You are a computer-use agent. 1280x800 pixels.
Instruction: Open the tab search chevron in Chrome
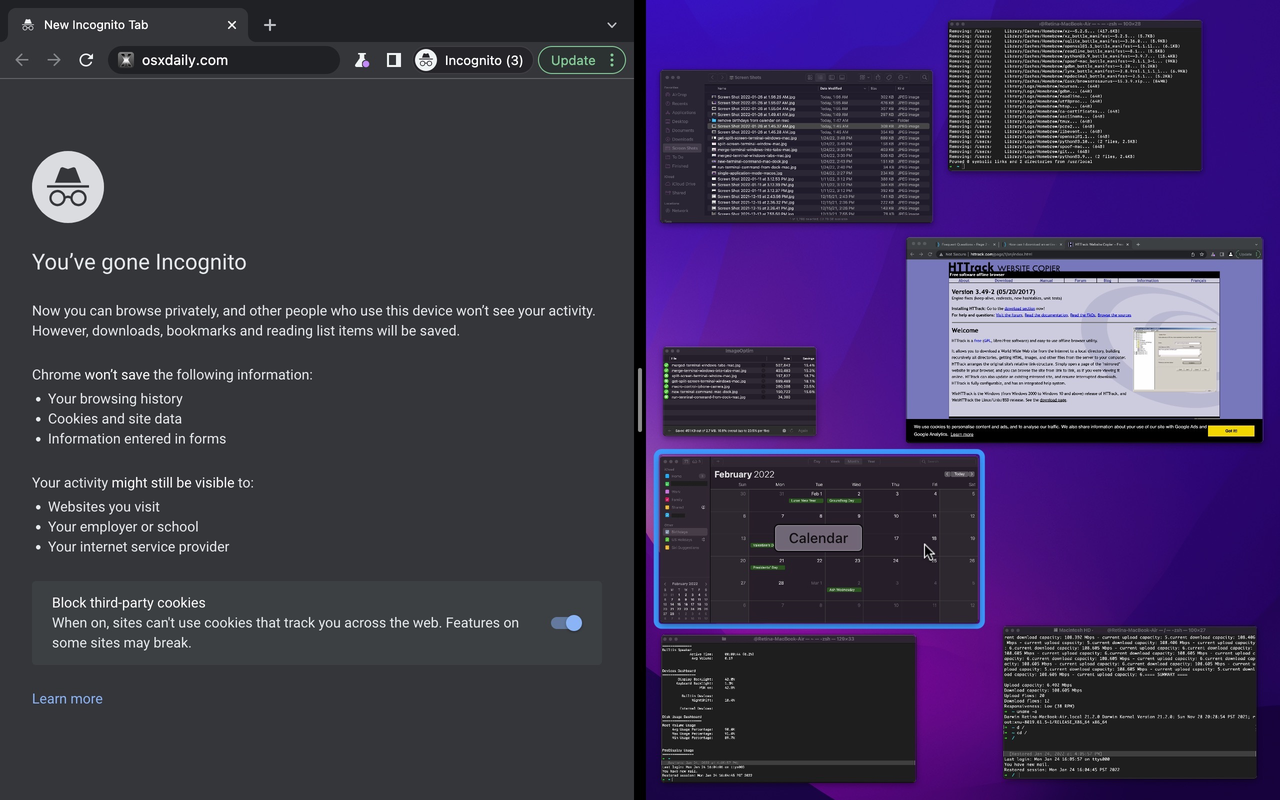(610, 24)
